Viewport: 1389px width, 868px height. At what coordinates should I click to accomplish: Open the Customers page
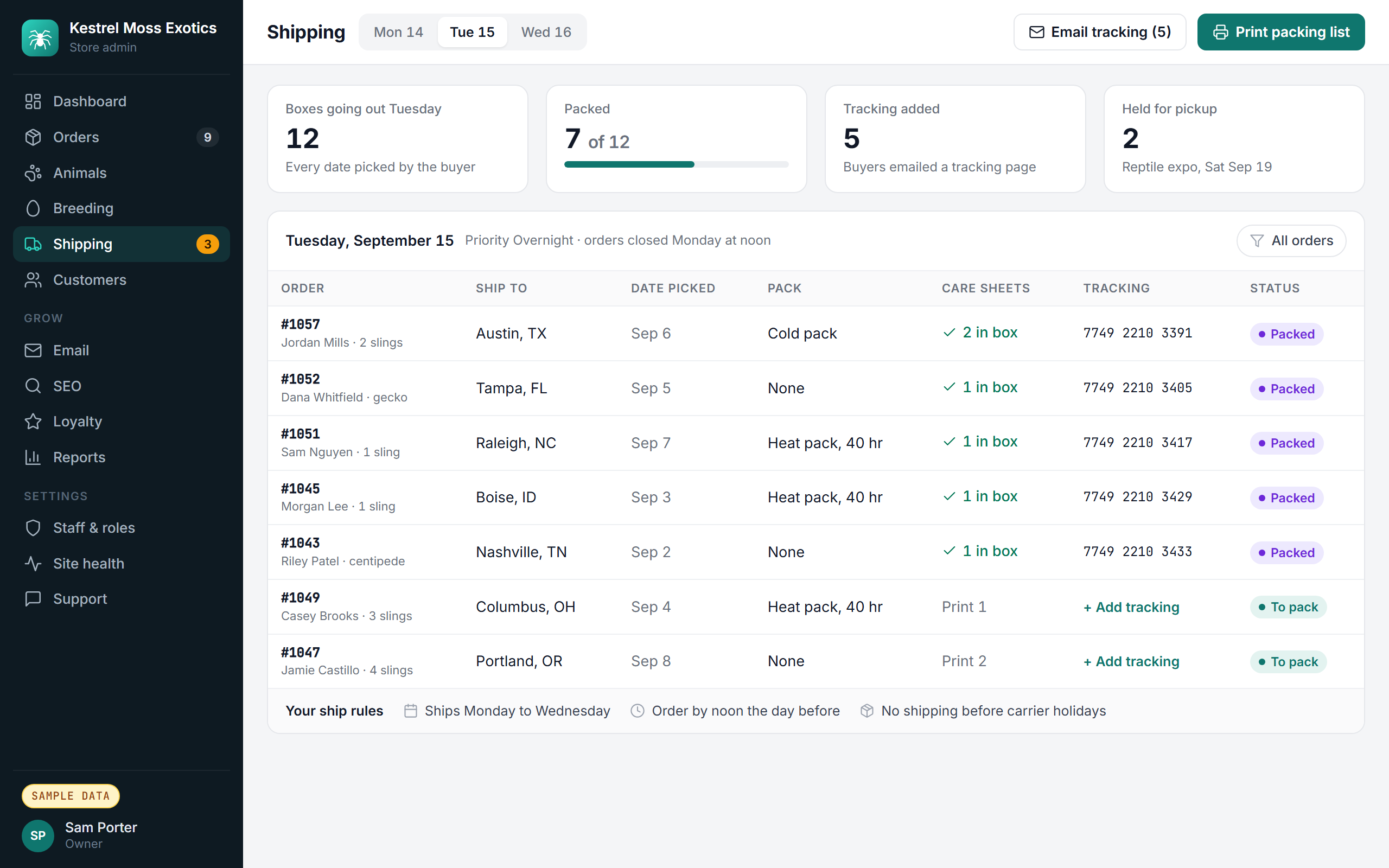pyautogui.click(x=121, y=279)
